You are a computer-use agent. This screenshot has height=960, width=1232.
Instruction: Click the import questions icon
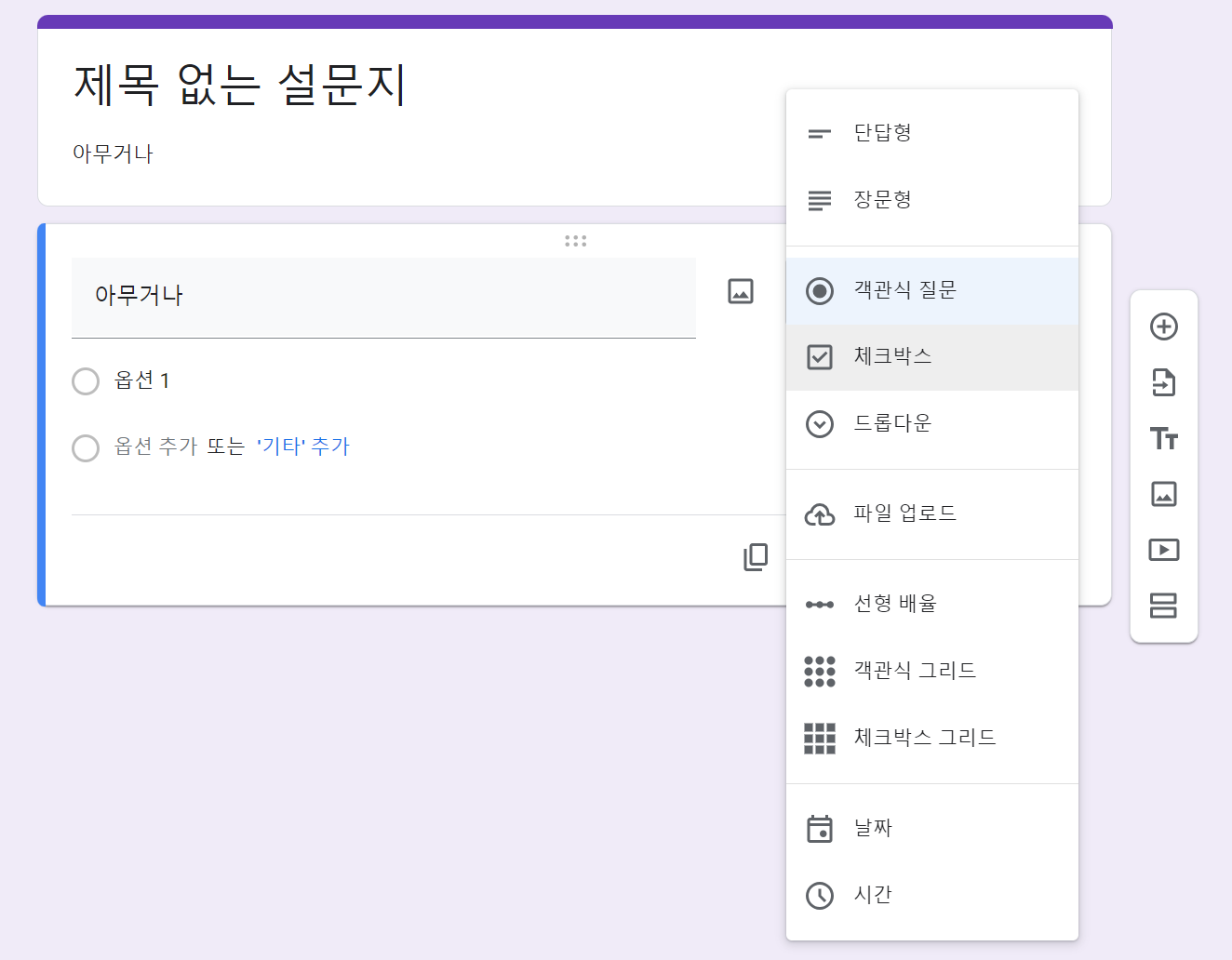tap(1164, 382)
